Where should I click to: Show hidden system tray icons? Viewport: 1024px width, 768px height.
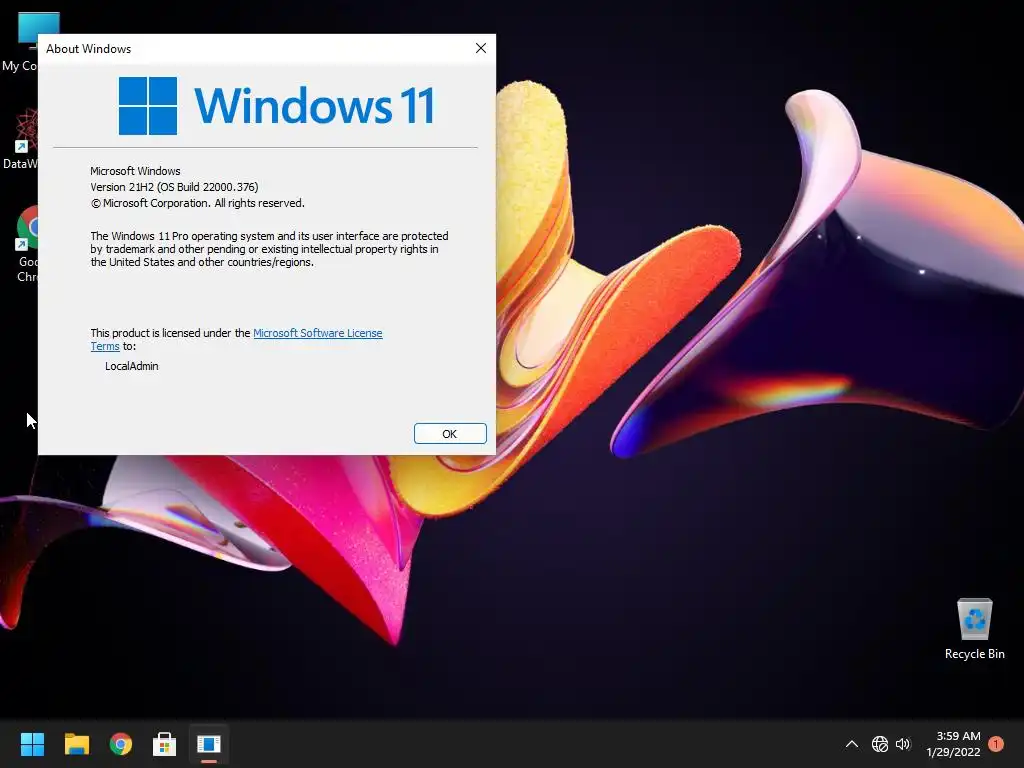(852, 744)
